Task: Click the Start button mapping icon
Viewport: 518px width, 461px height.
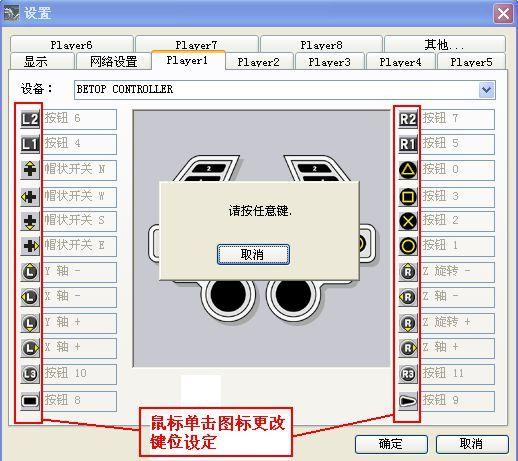Action: pyautogui.click(x=408, y=401)
